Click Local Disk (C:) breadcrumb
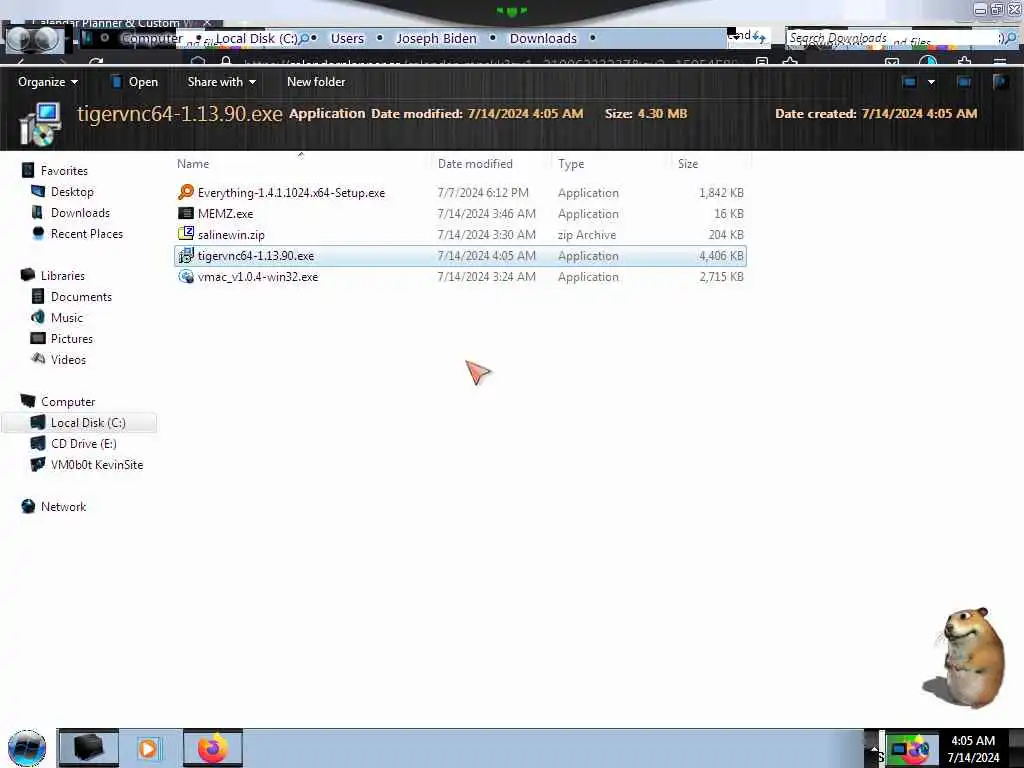1024x768 pixels. [x=256, y=38]
